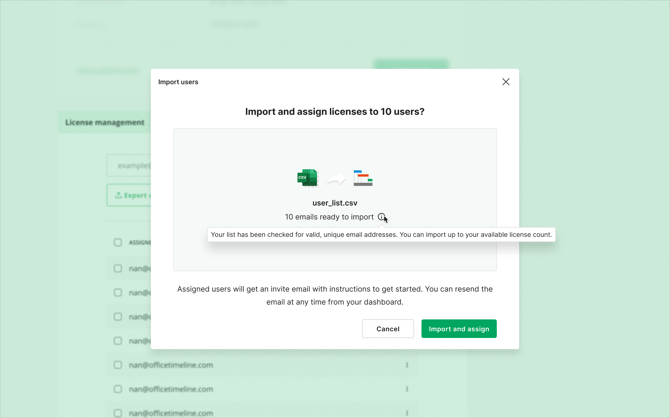
Task: Click the green CSV file icon
Action: pos(307,178)
